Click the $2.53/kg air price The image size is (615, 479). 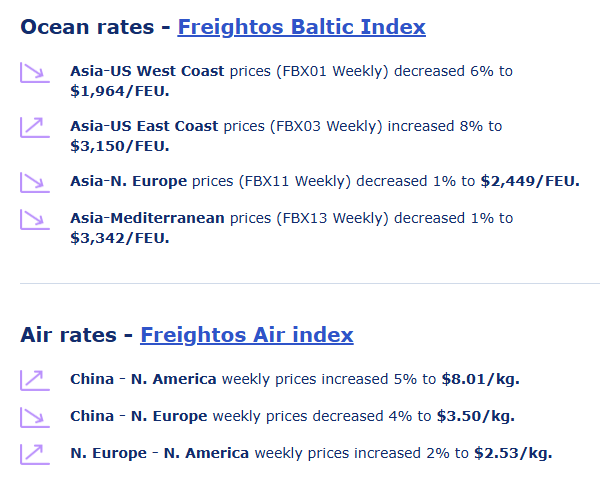pyautogui.click(x=512, y=453)
